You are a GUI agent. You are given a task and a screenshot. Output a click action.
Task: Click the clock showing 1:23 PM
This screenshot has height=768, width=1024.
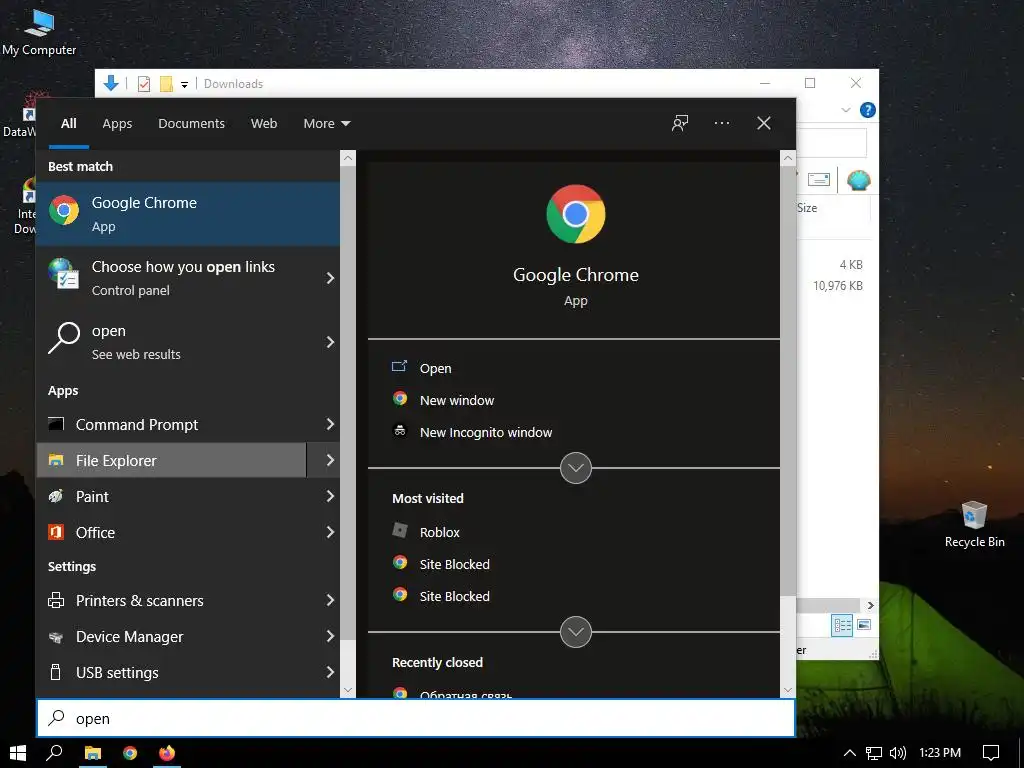pyautogui.click(x=940, y=753)
